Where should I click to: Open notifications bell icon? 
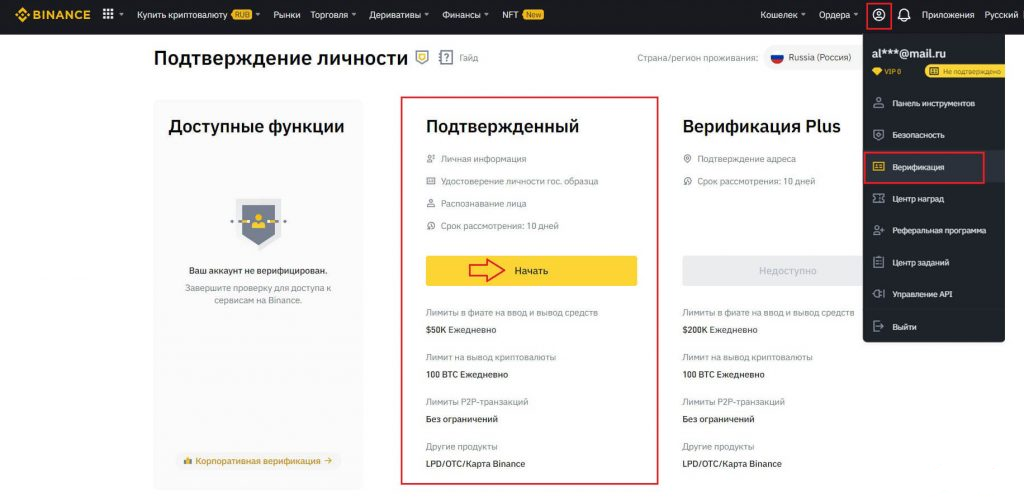pyautogui.click(x=904, y=15)
